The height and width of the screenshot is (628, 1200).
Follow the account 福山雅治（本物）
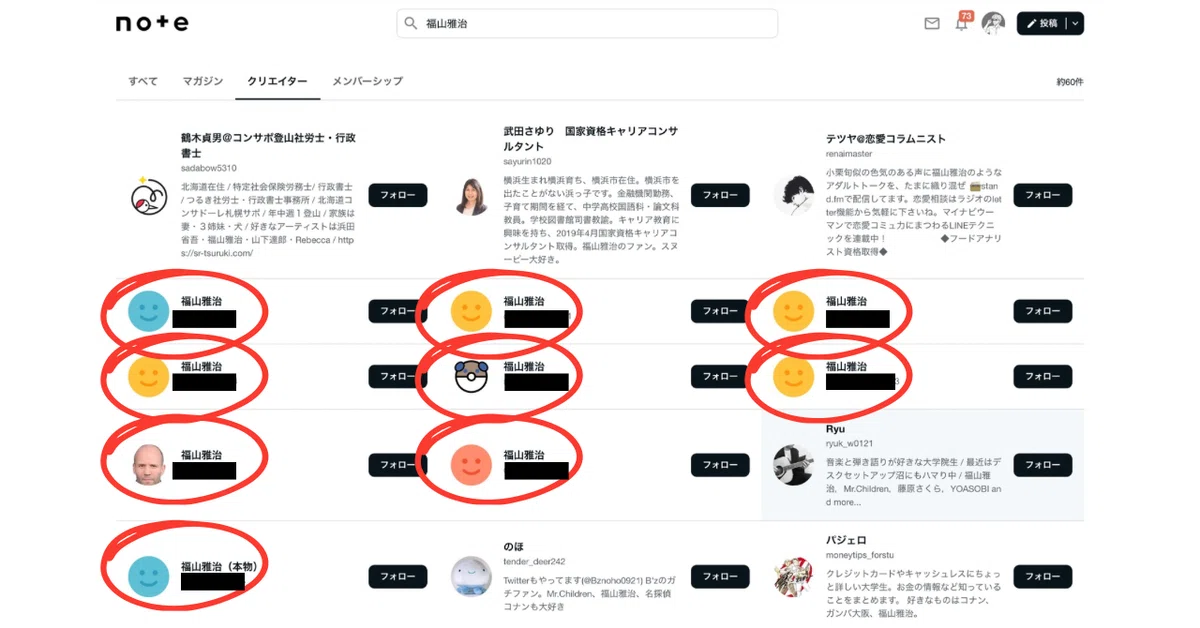(x=398, y=577)
